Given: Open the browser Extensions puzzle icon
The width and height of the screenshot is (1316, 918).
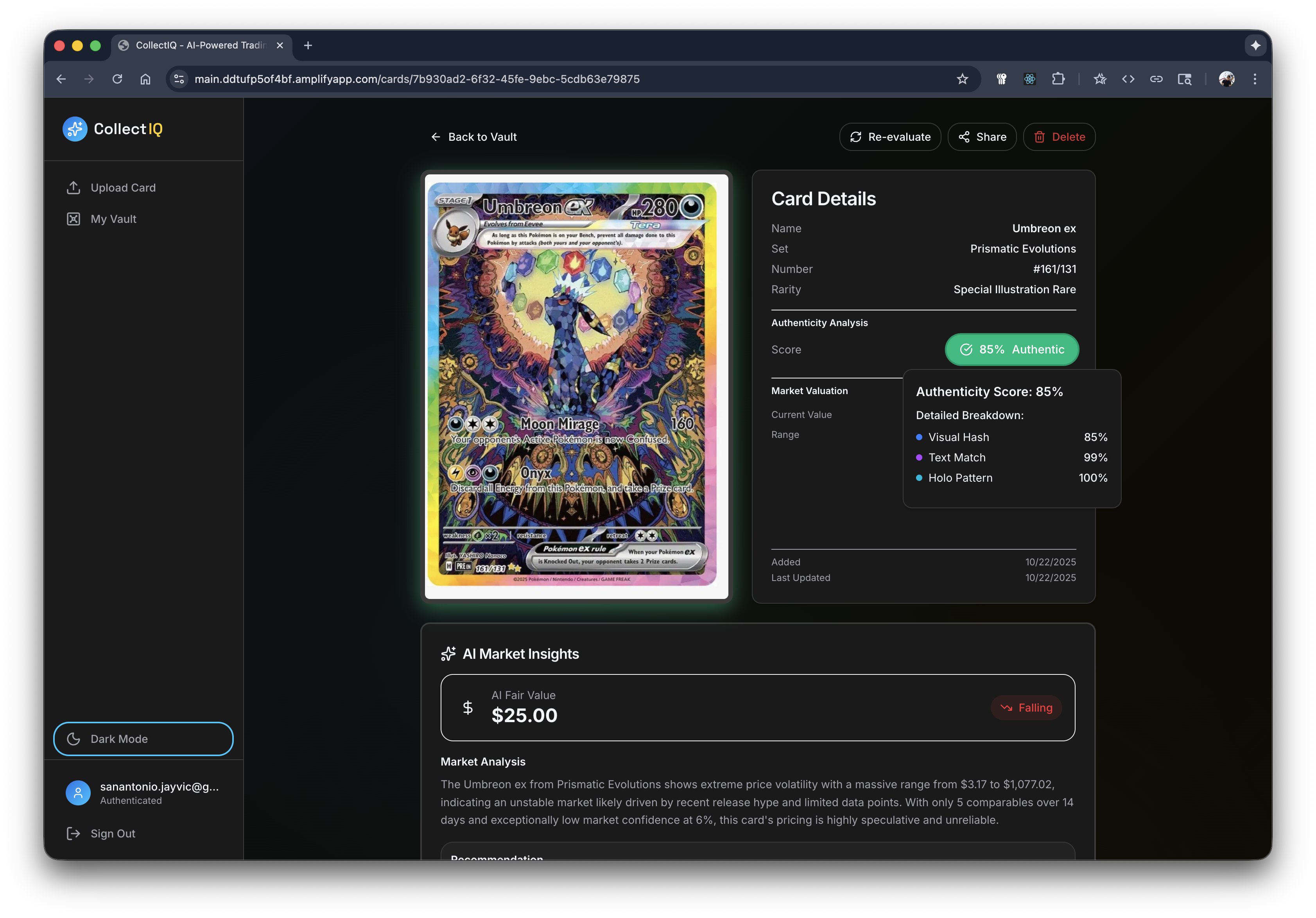Looking at the screenshot, I should point(1058,79).
